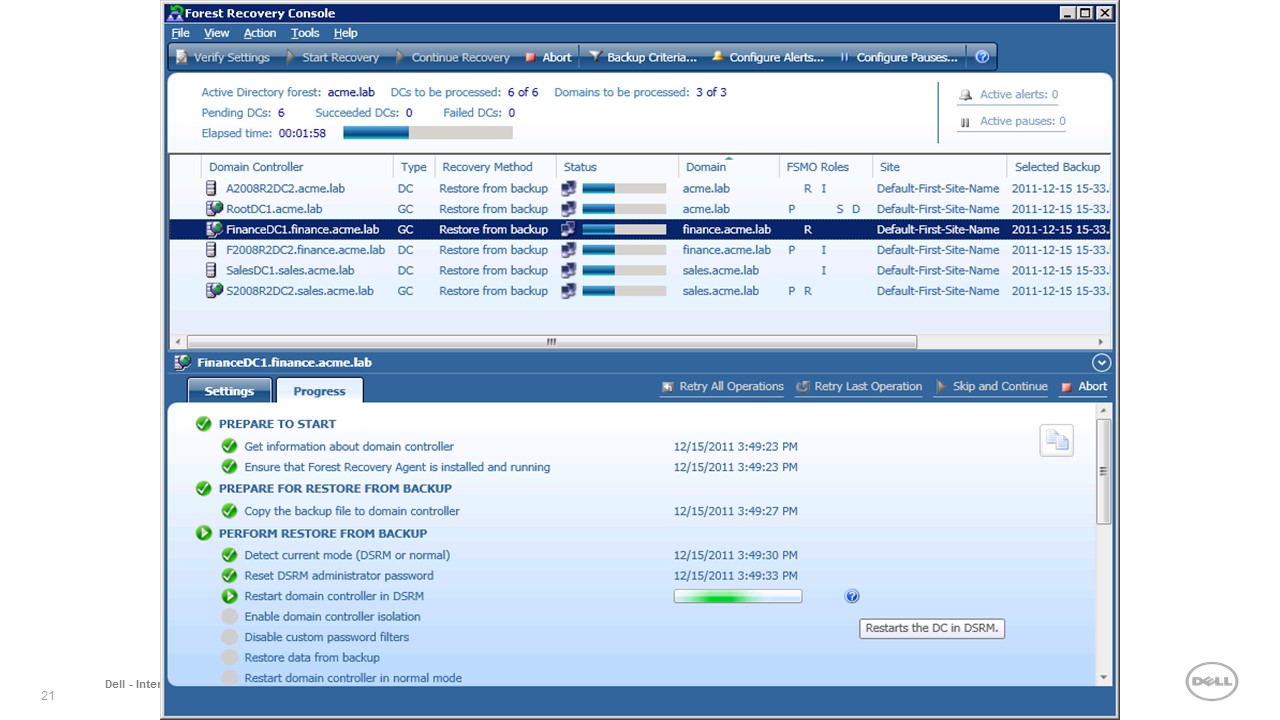Open the Tools menu

(305, 33)
